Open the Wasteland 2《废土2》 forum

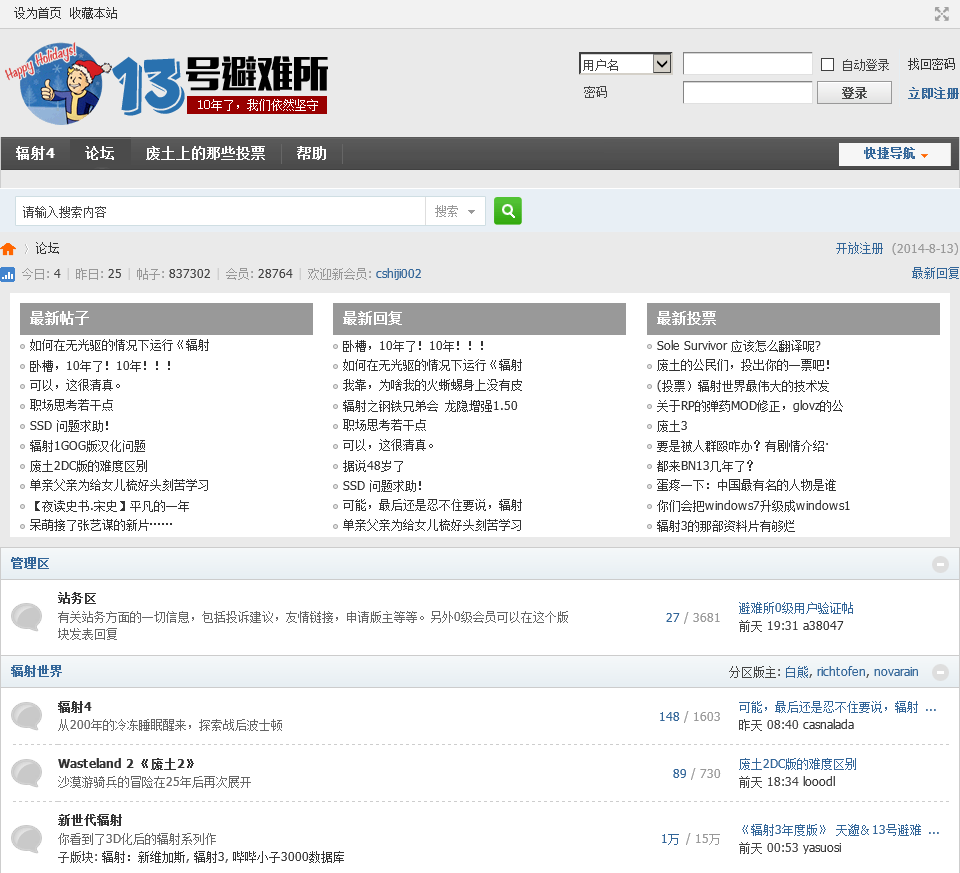tap(126, 763)
